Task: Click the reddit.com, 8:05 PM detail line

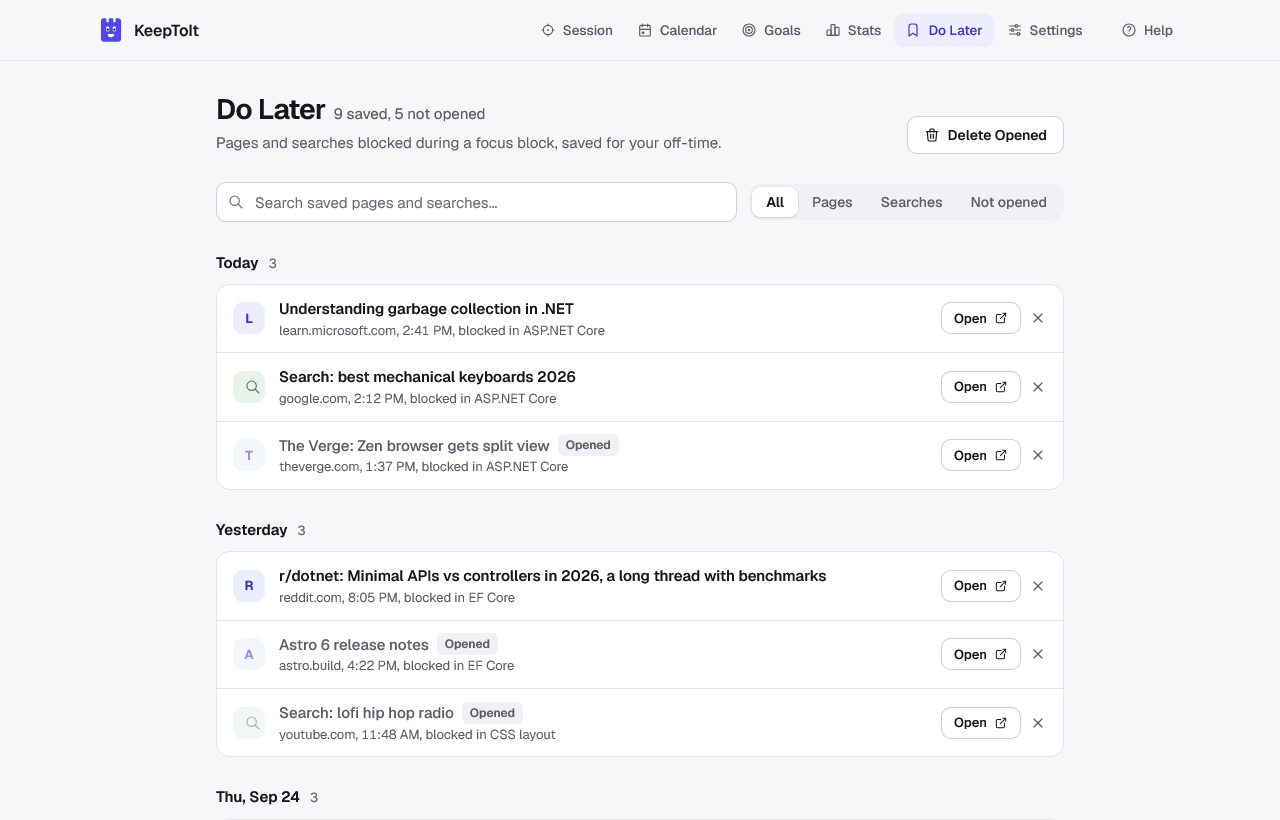Action: click(397, 597)
